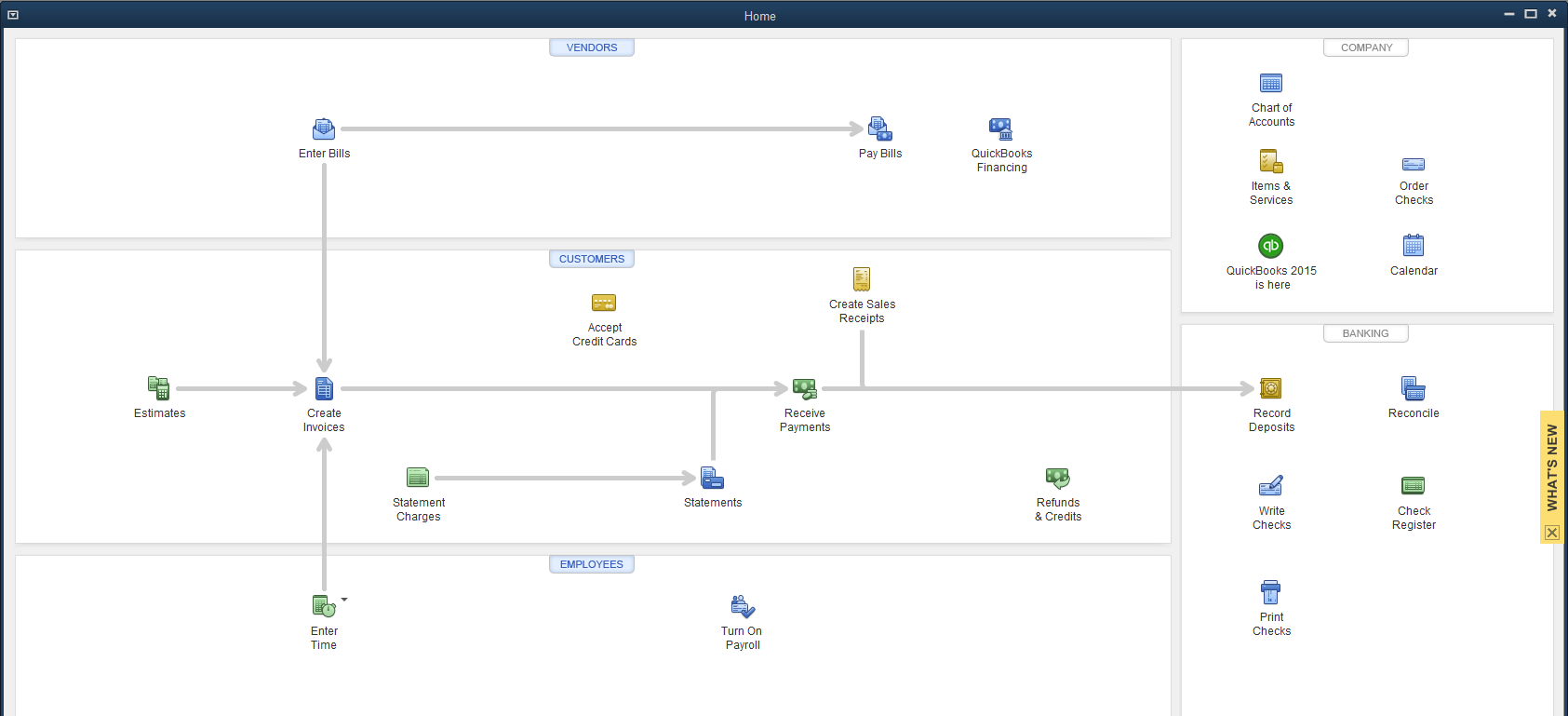
Task: Open the Pay Bills icon
Action: click(880, 128)
